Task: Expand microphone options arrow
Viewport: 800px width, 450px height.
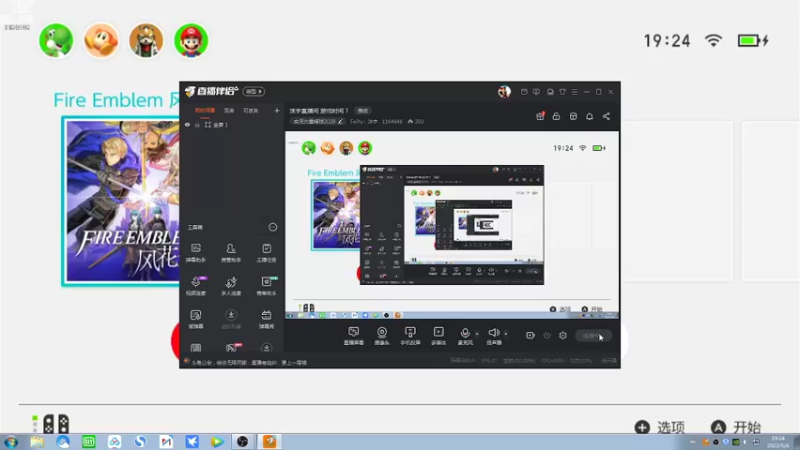Action: pyautogui.click(x=477, y=334)
